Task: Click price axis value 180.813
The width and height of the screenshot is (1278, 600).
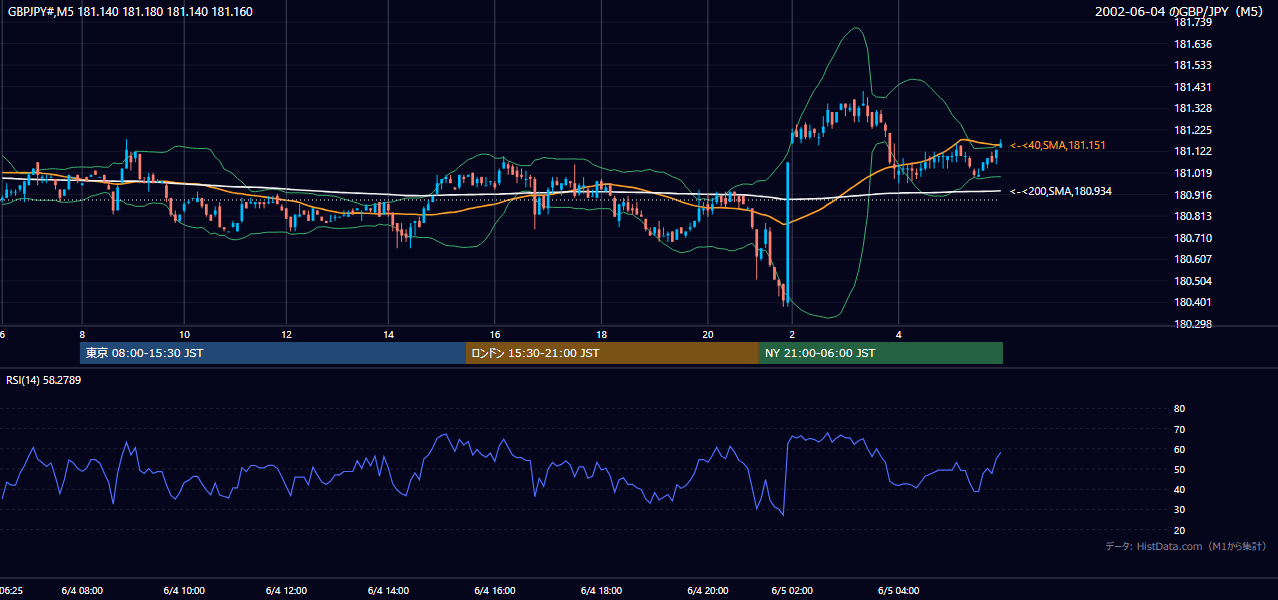Action: (1192, 216)
